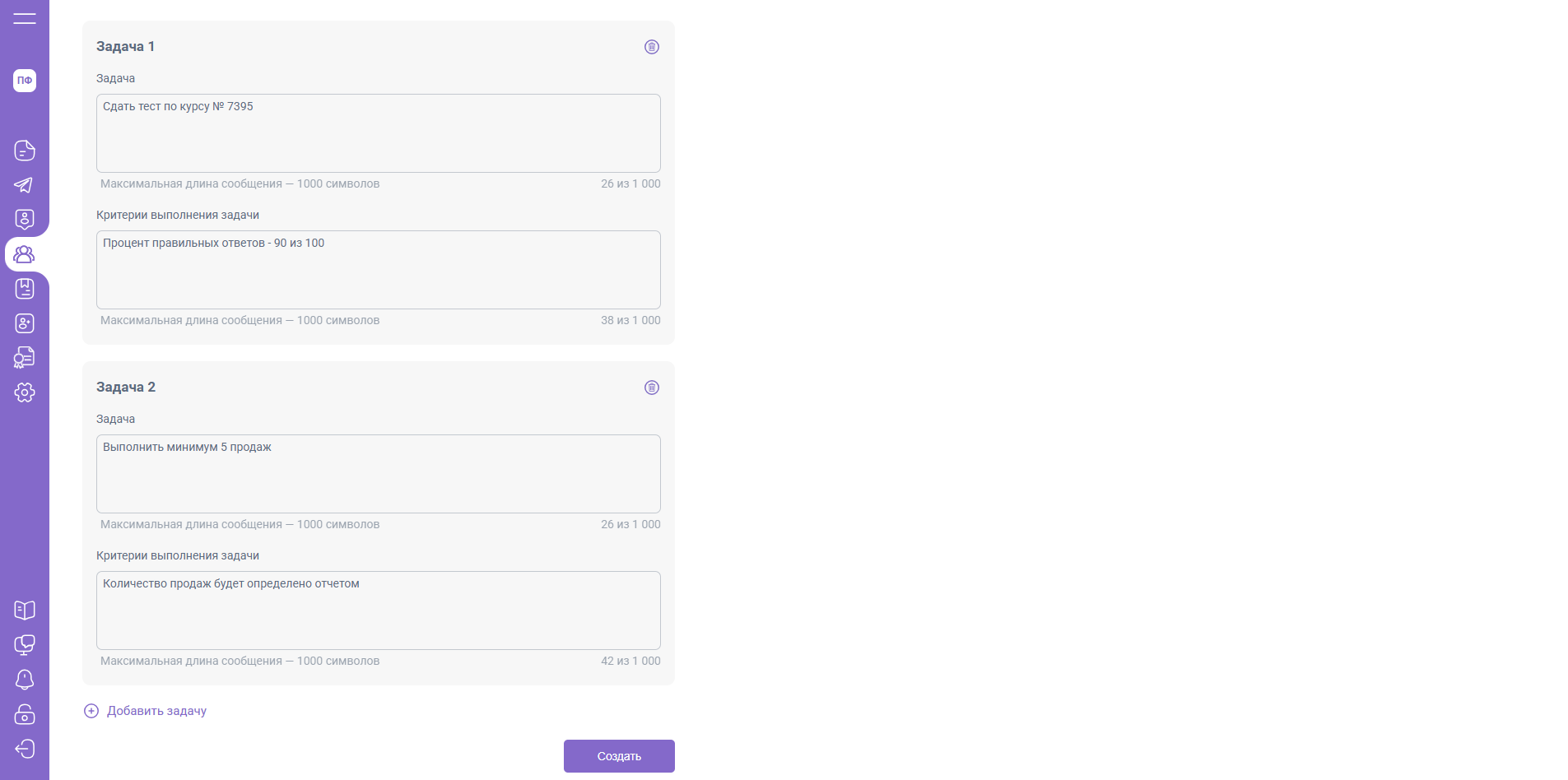
Task: Open the users group sidebar section
Action: [x=25, y=254]
